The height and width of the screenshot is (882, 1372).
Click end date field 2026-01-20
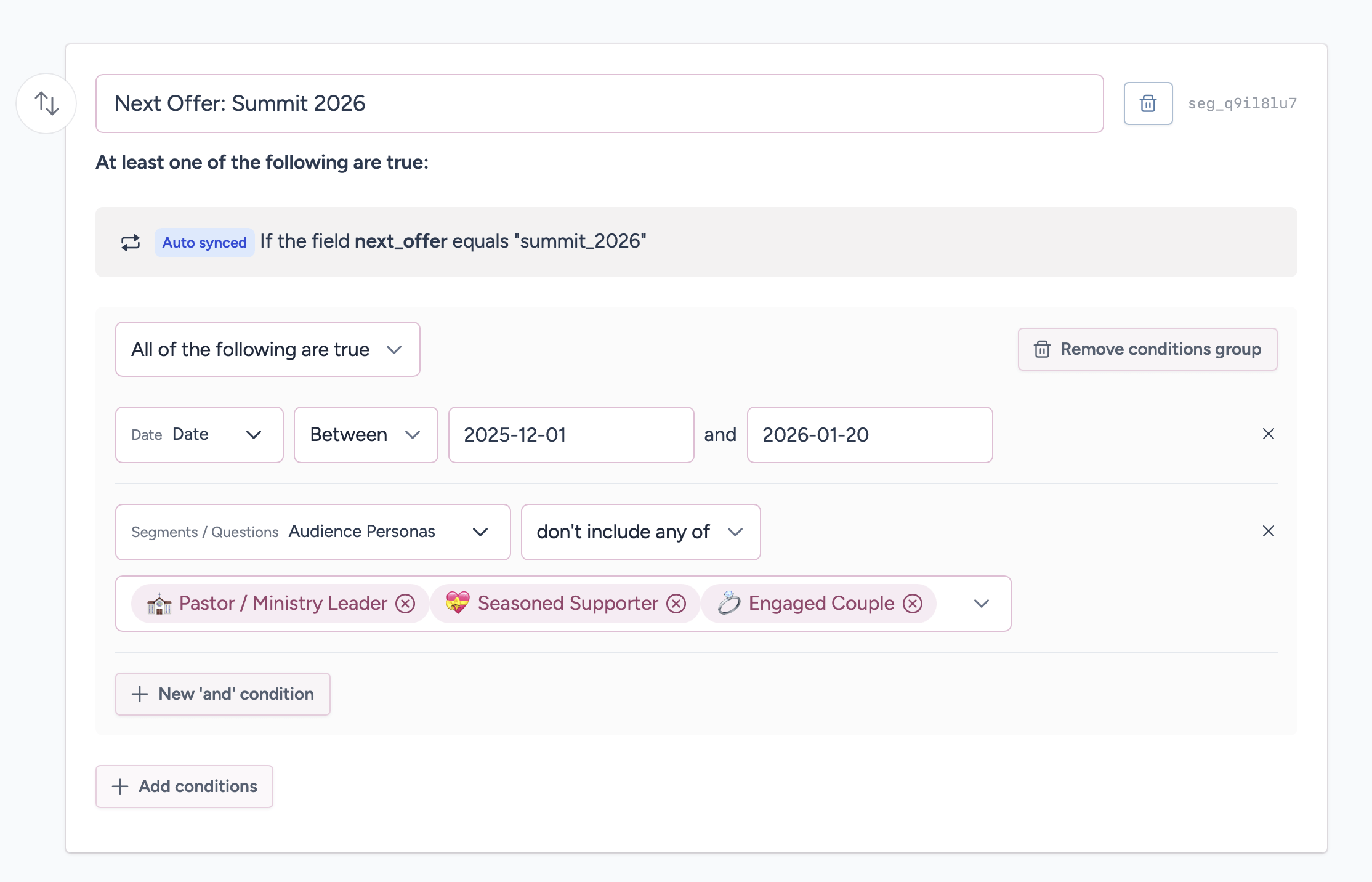coord(869,435)
